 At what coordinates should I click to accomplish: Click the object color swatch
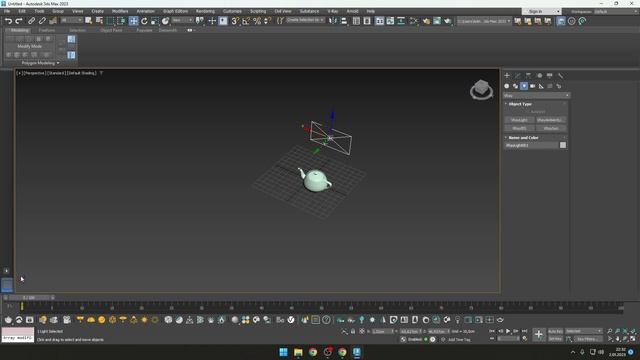(563, 145)
